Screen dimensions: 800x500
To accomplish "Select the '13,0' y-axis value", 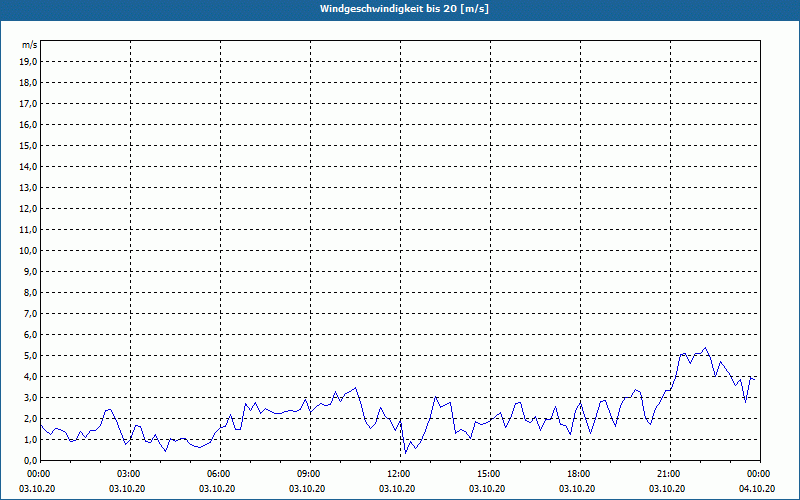I will point(28,187).
